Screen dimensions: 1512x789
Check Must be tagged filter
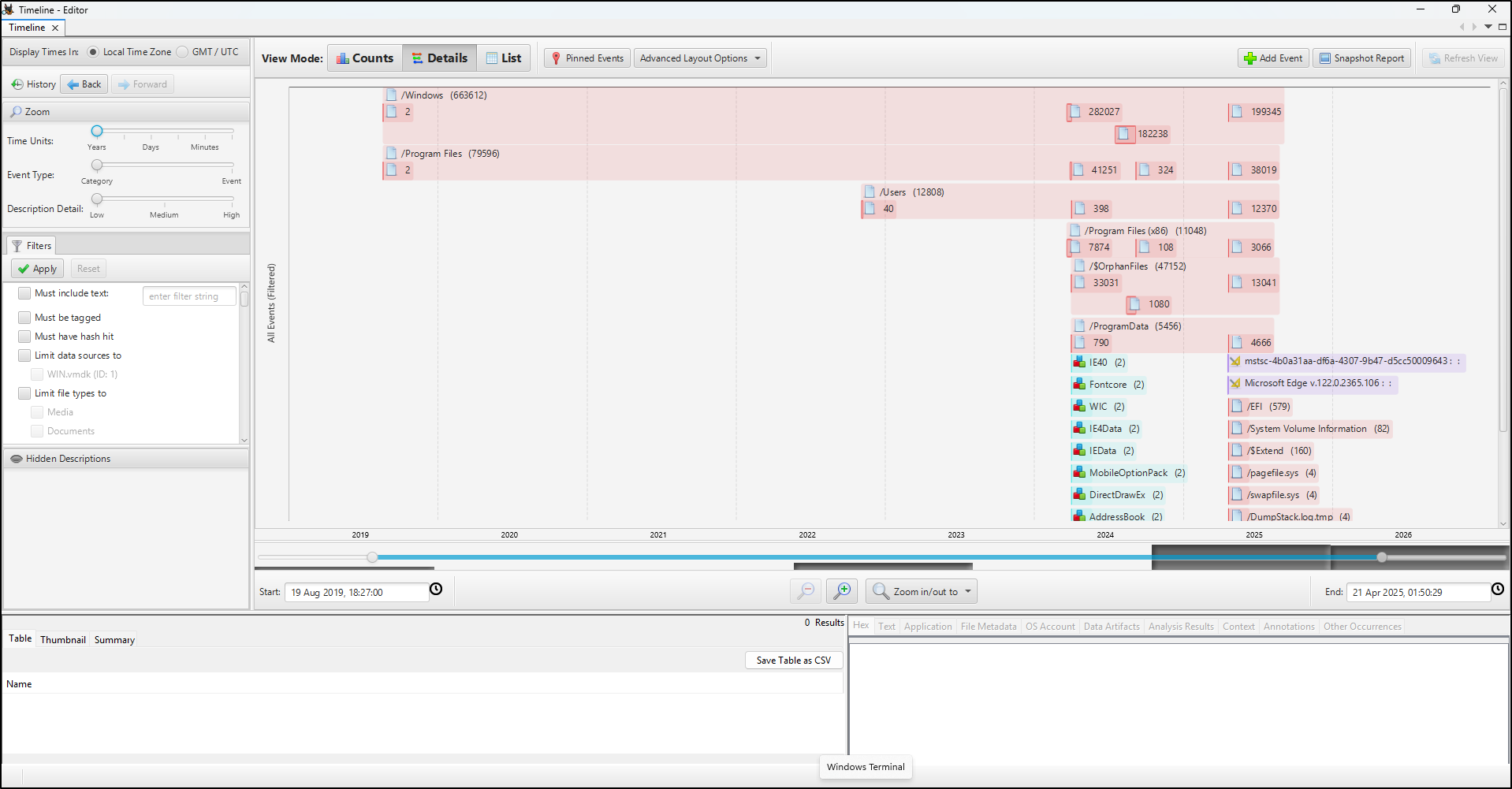pos(24,318)
